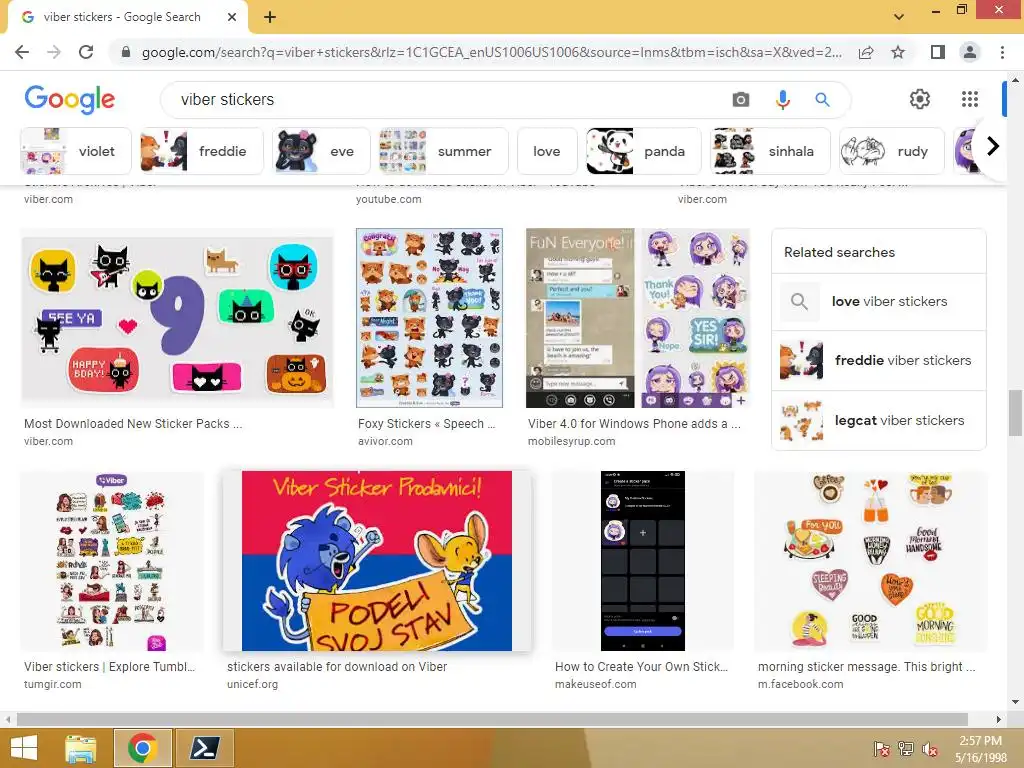1024x768 pixels.
Task: Open a new browser tab
Action: [270, 17]
